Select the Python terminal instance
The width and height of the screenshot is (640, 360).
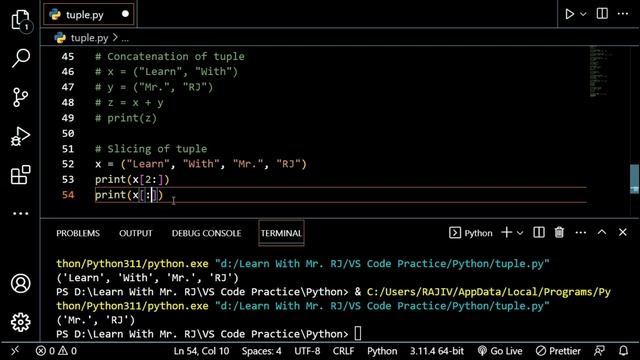click(x=471, y=233)
